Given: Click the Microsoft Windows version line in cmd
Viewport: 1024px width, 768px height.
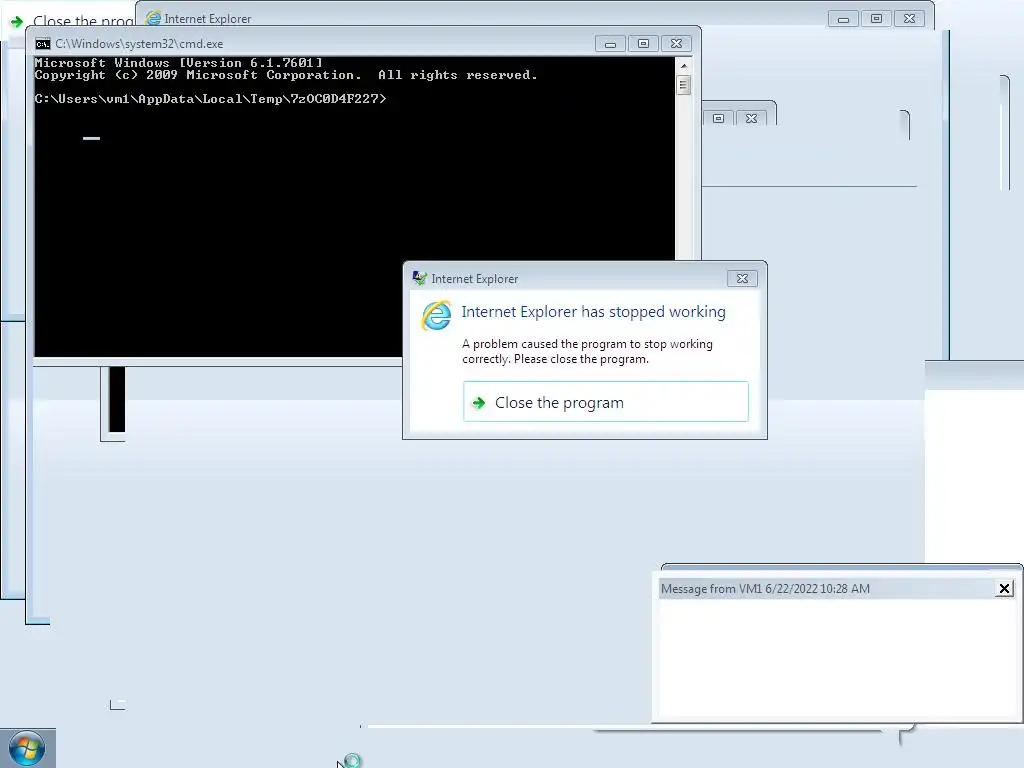Looking at the screenshot, I should [x=178, y=63].
